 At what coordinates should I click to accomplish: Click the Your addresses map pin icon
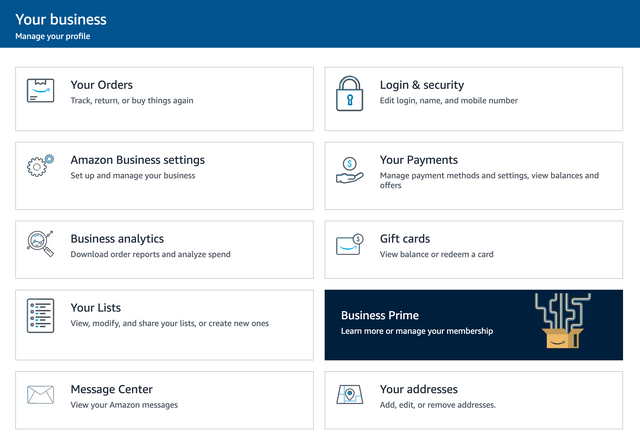pos(350,395)
